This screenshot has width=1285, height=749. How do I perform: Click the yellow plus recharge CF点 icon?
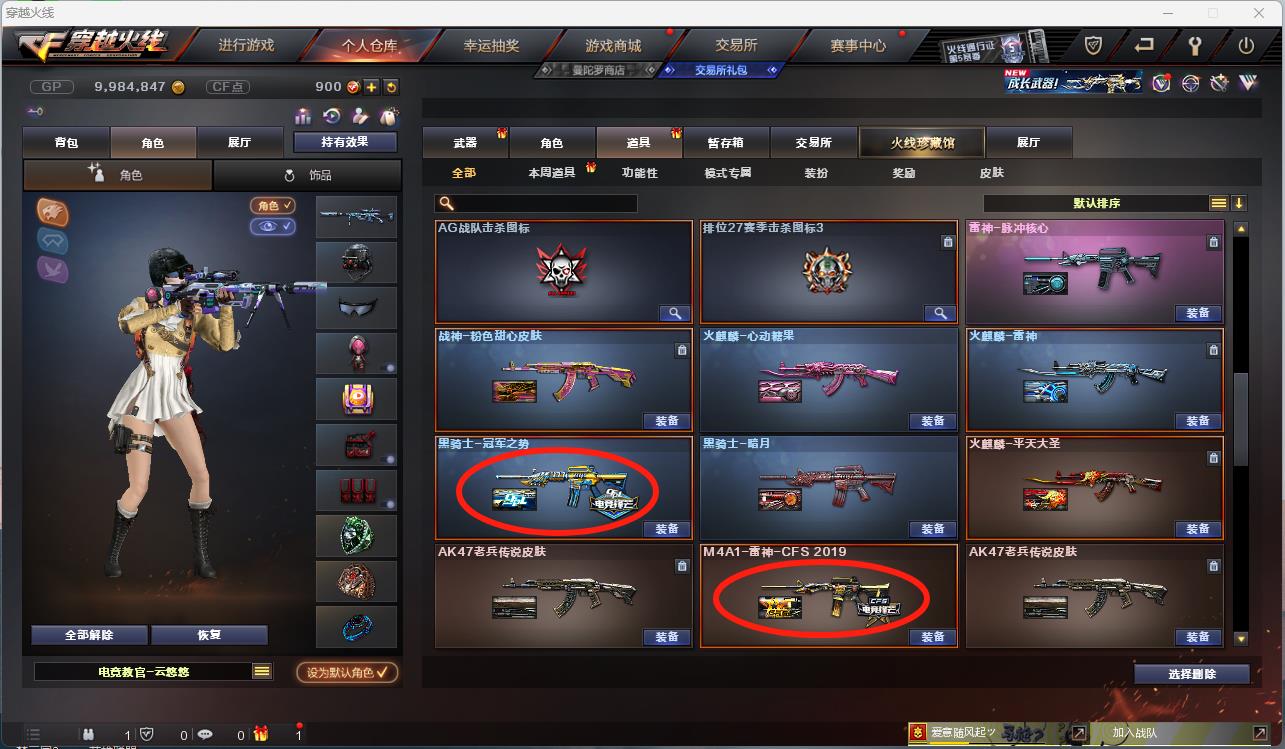[x=371, y=87]
